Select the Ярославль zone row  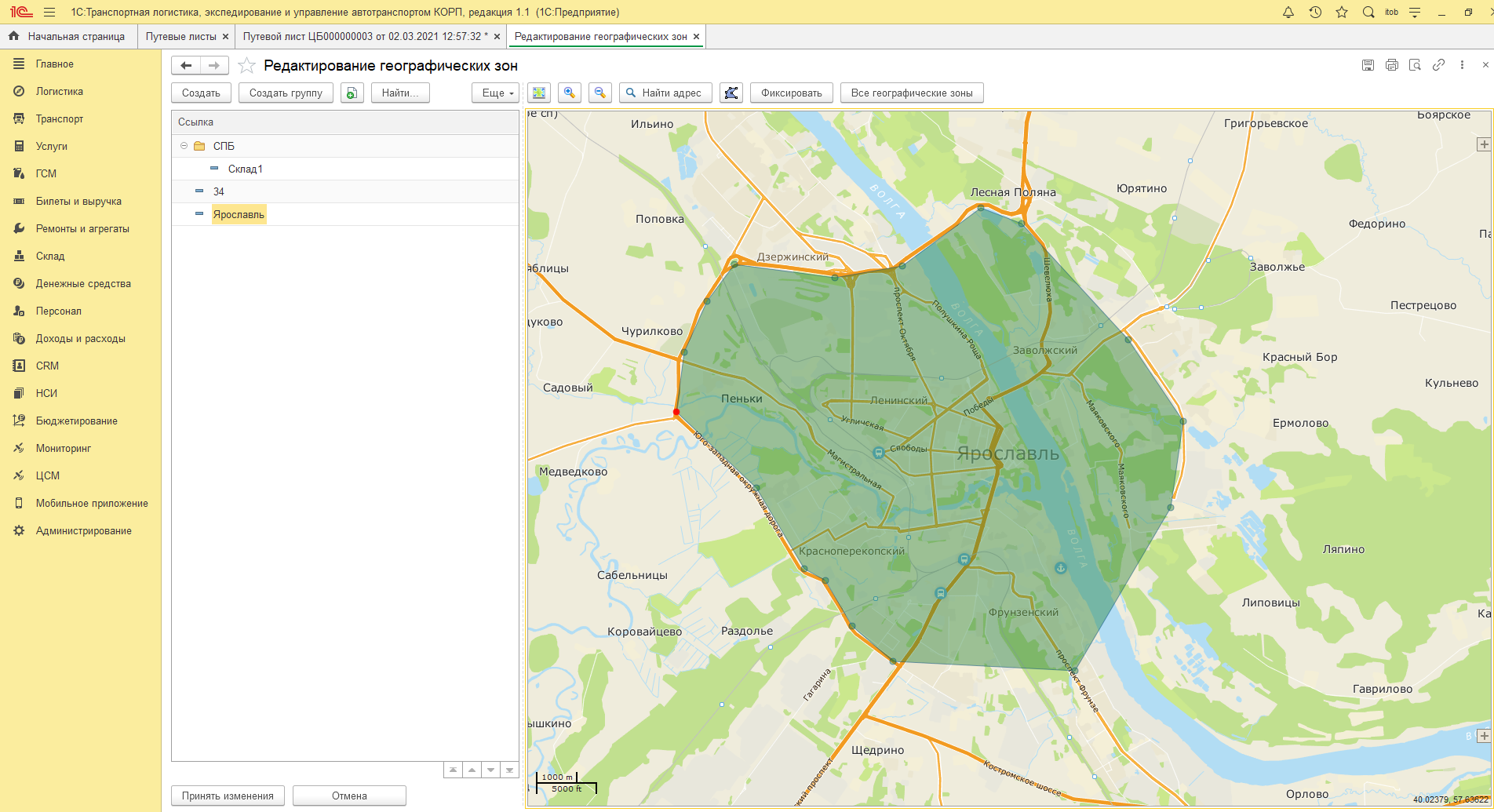click(x=345, y=214)
